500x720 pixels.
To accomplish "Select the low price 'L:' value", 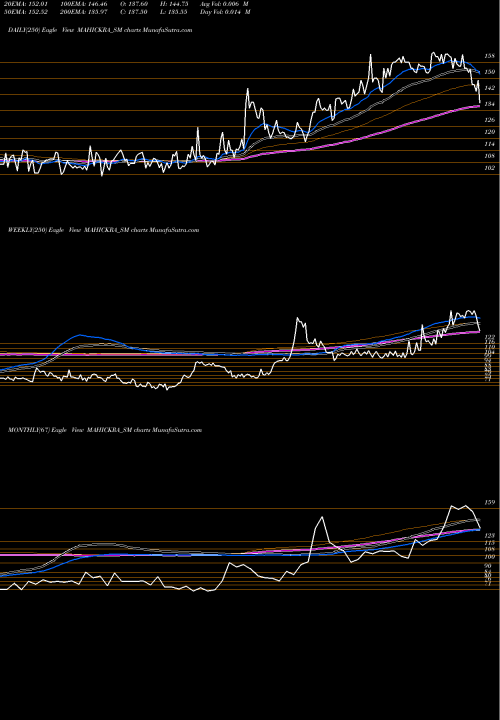I will click(x=175, y=12).
